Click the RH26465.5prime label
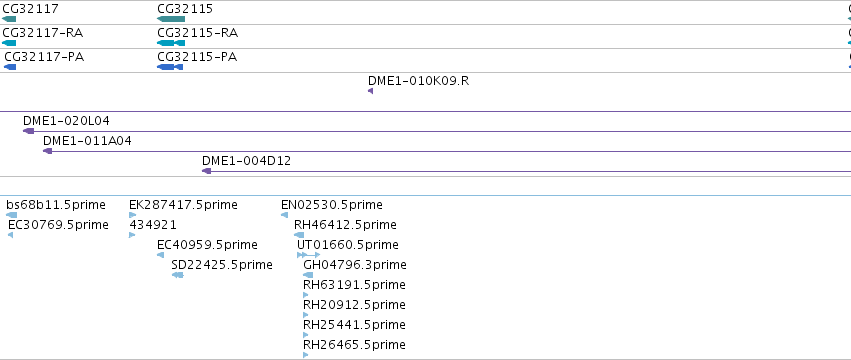This screenshot has width=851, height=360. (x=354, y=344)
